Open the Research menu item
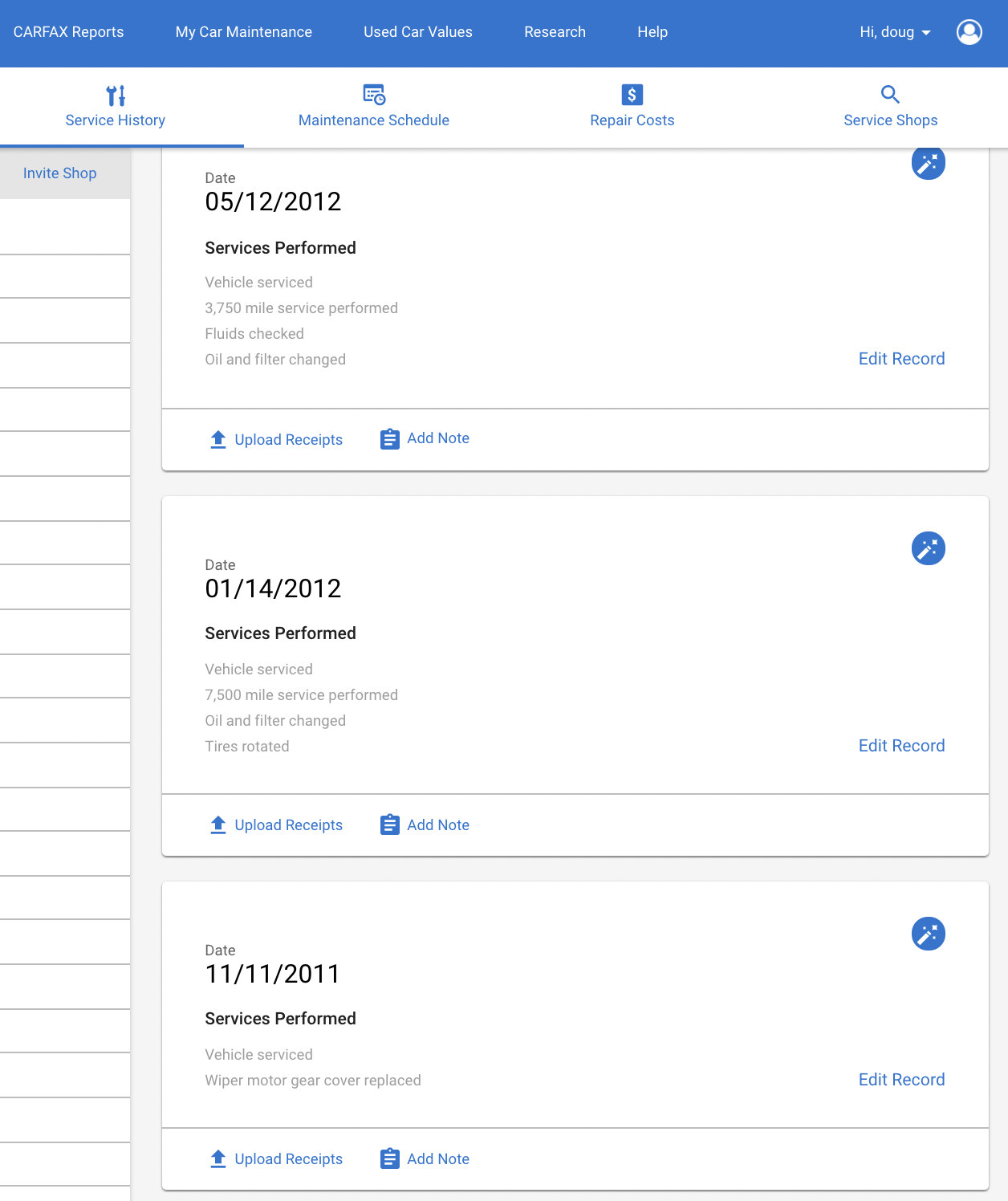This screenshot has width=1008, height=1201. click(555, 32)
